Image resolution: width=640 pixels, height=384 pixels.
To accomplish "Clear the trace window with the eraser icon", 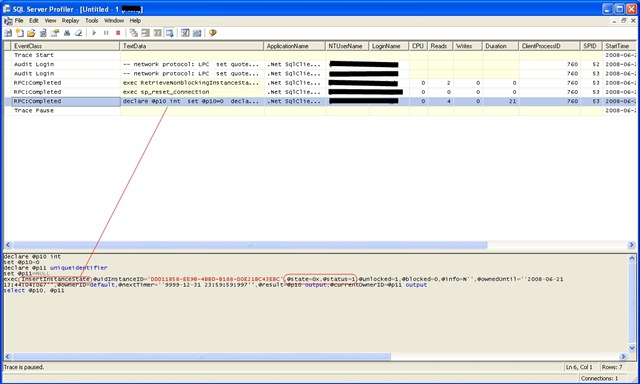I will 78,33.
